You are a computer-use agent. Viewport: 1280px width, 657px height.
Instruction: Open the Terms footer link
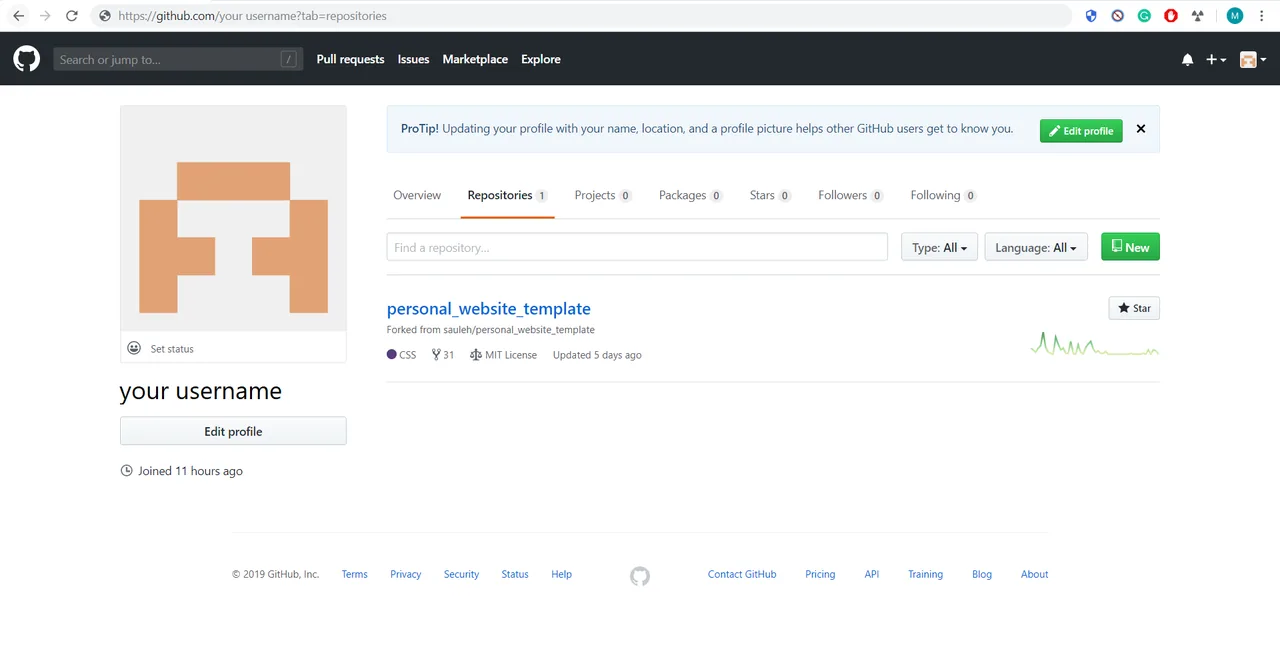pos(355,575)
